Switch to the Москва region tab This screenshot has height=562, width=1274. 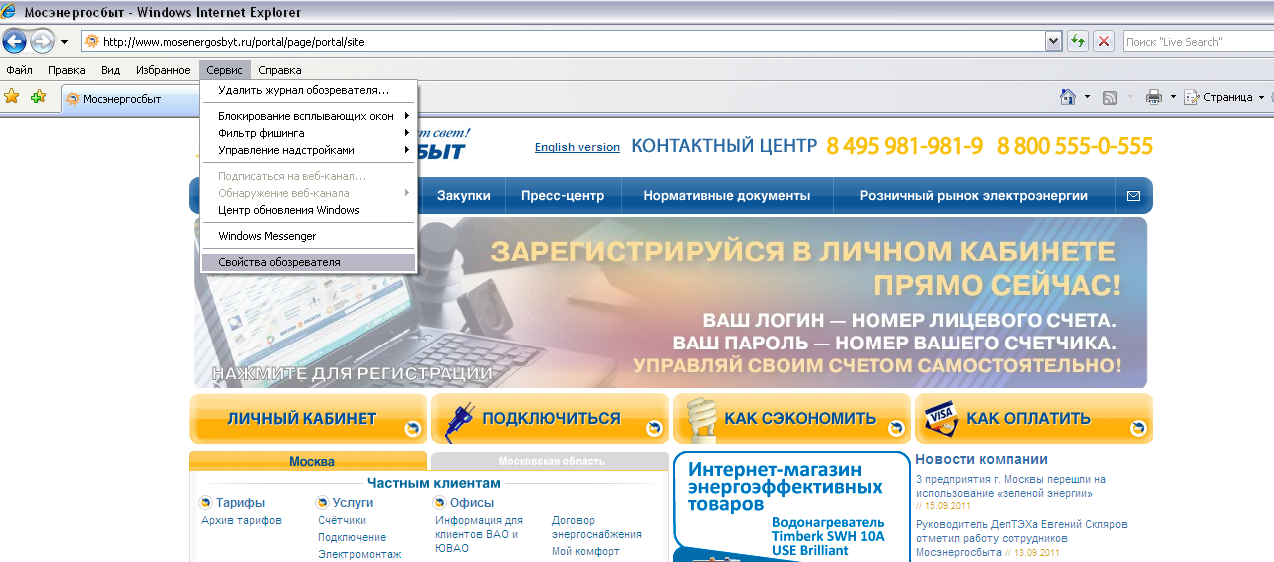click(308, 461)
